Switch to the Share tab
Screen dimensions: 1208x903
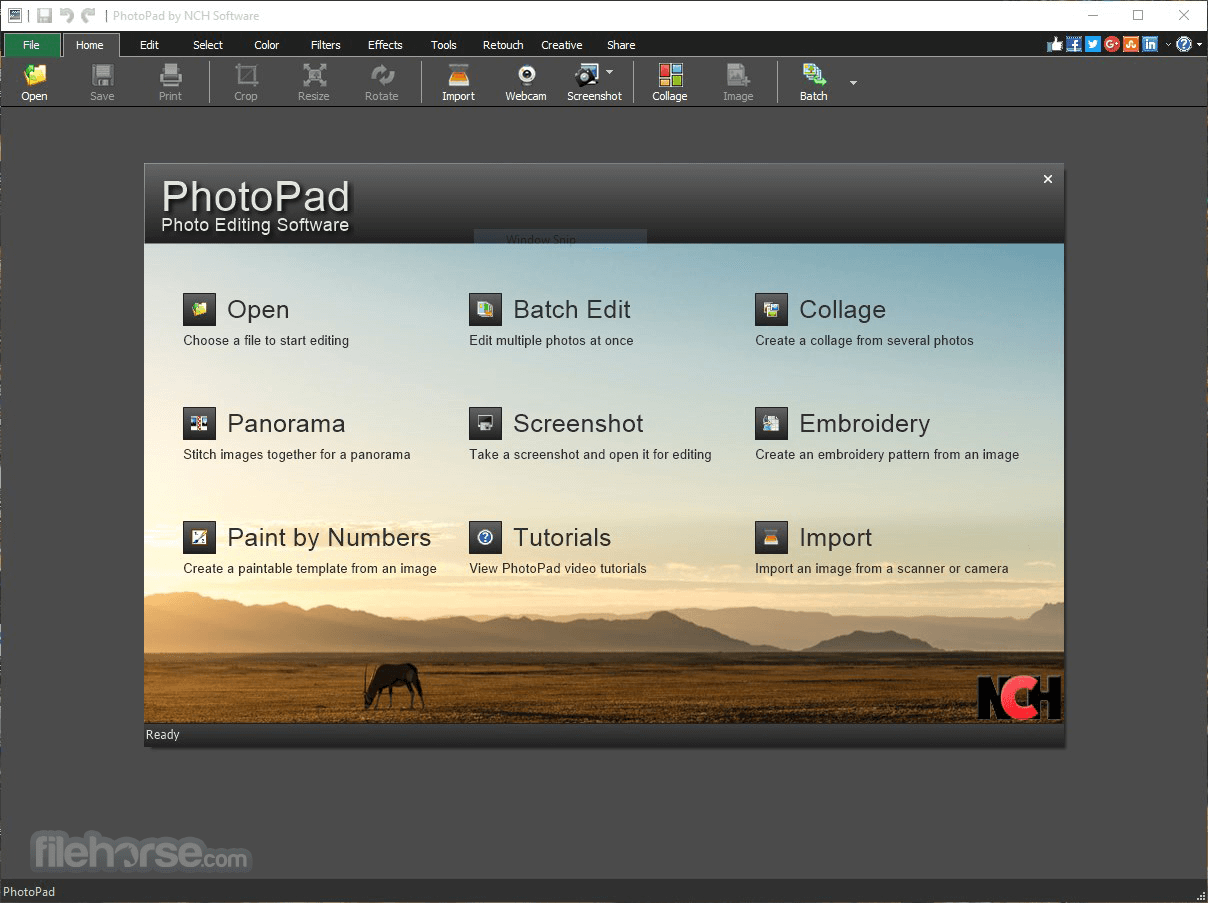pos(621,45)
